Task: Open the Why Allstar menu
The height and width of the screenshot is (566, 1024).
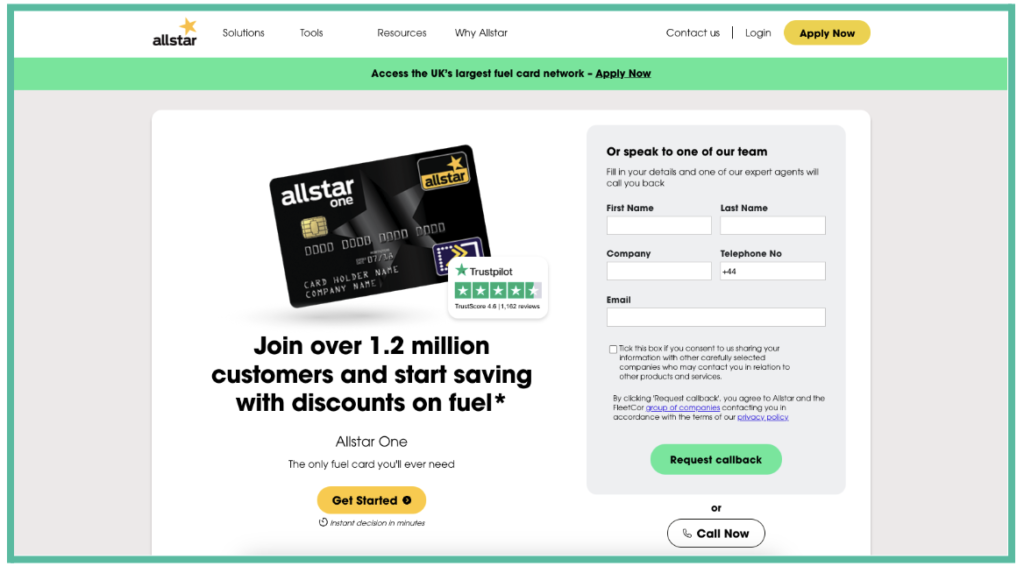Action: coord(481,33)
